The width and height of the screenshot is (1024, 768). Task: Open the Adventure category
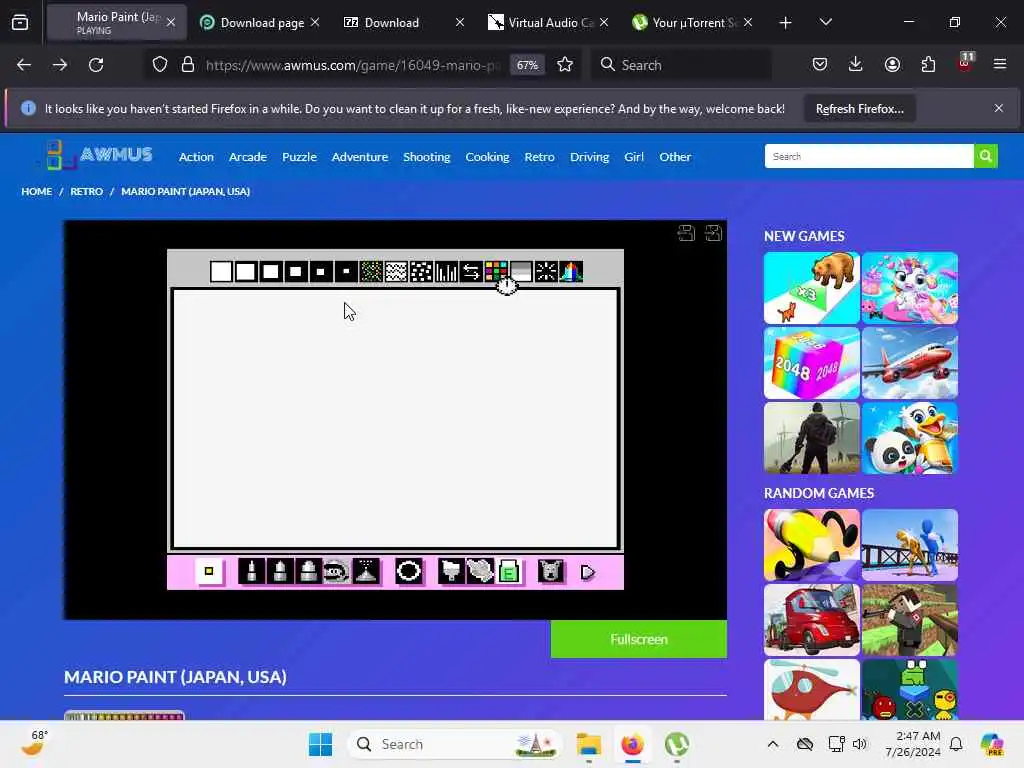click(360, 157)
